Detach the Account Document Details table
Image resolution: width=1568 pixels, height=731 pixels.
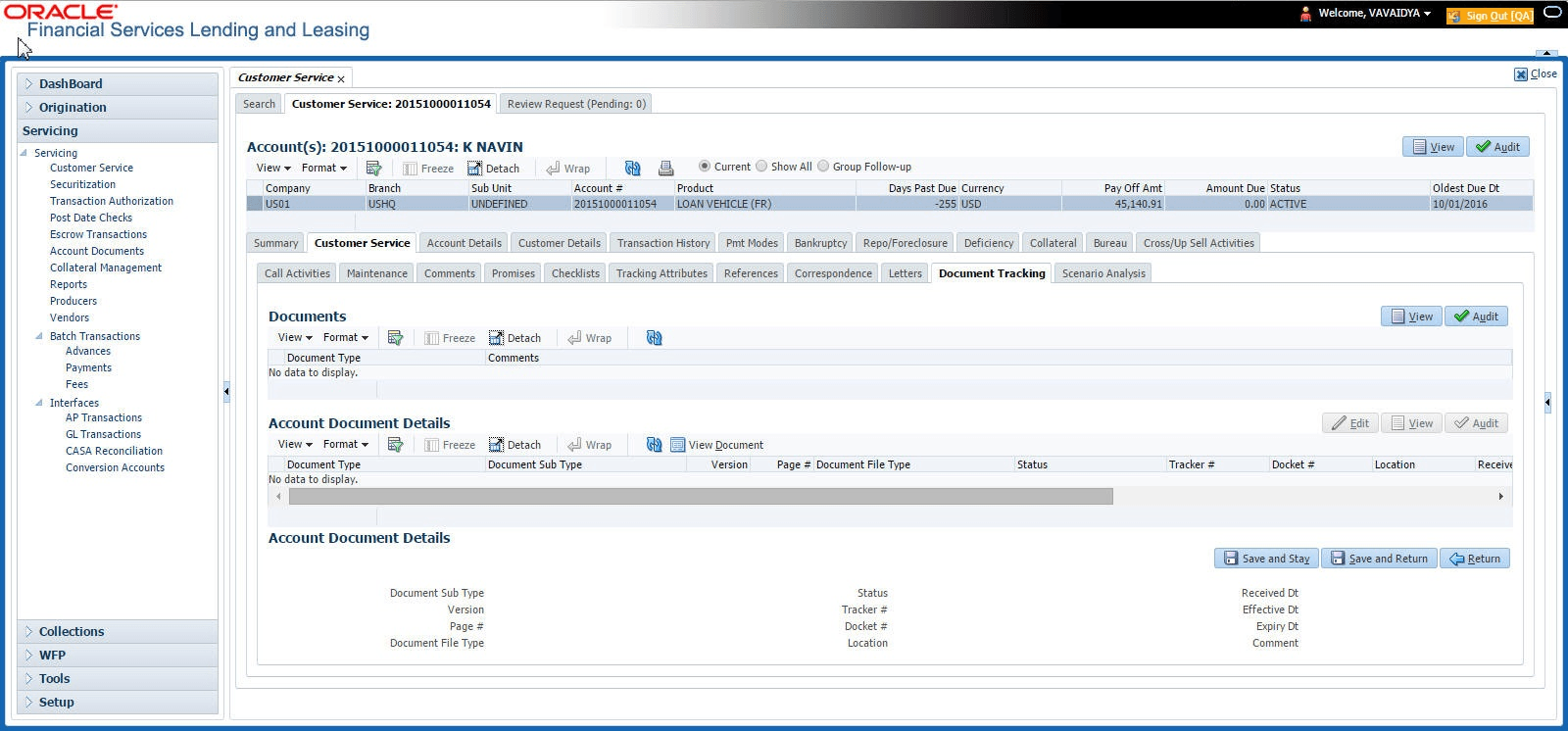(x=514, y=445)
